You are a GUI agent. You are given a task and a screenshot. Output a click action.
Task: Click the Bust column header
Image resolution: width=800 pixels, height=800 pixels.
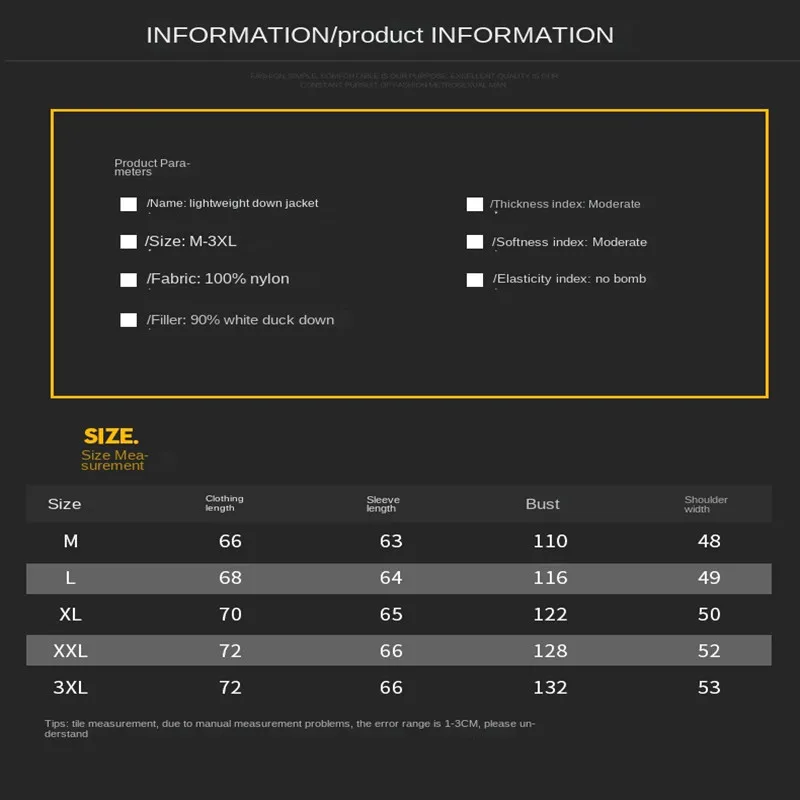point(542,504)
